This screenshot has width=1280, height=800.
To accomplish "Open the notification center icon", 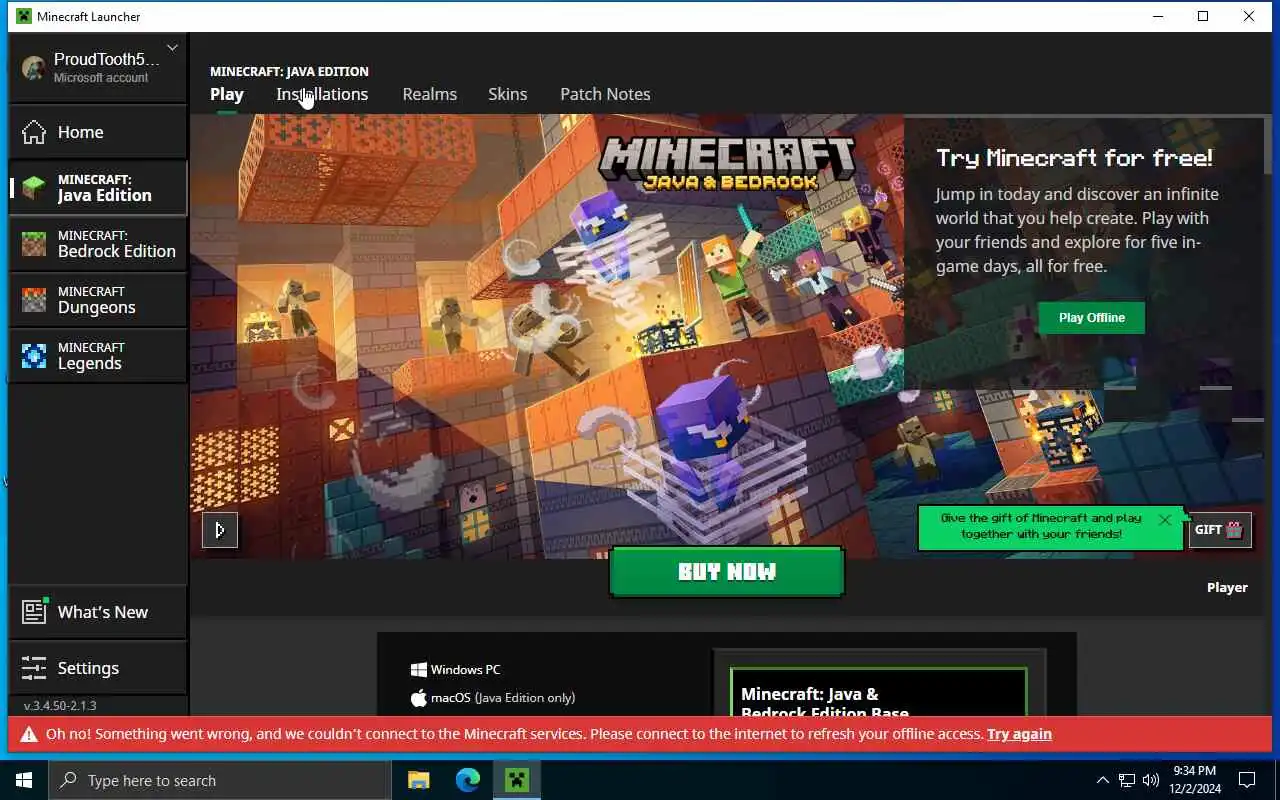I will (x=1247, y=780).
